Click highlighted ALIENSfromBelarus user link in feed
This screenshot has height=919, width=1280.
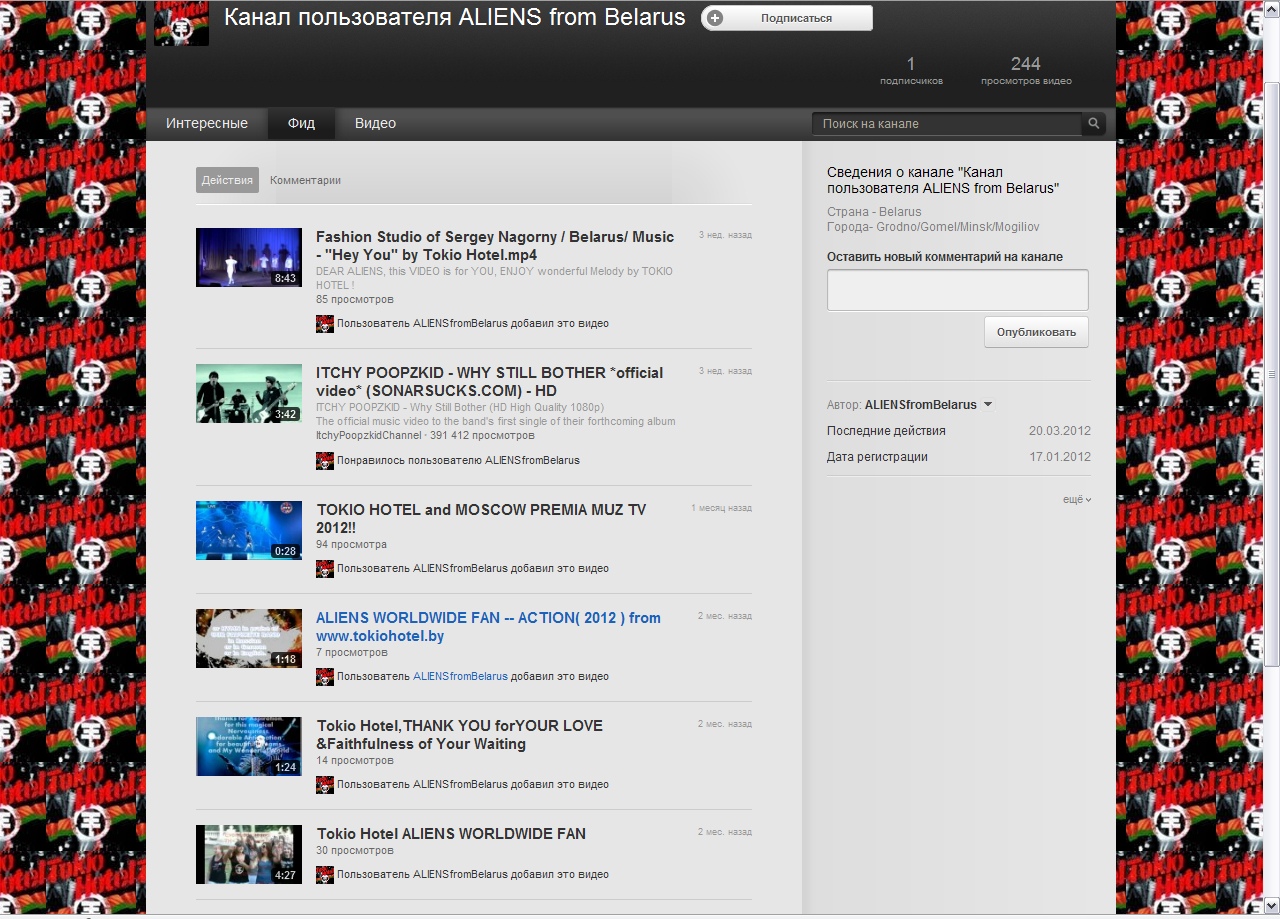click(460, 676)
